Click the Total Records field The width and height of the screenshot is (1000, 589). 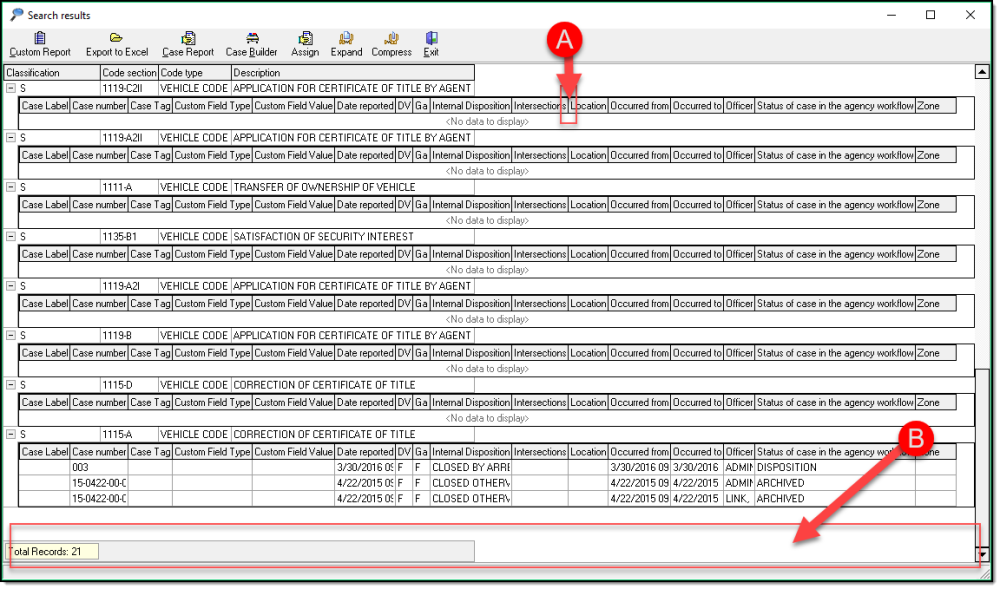tap(52, 551)
